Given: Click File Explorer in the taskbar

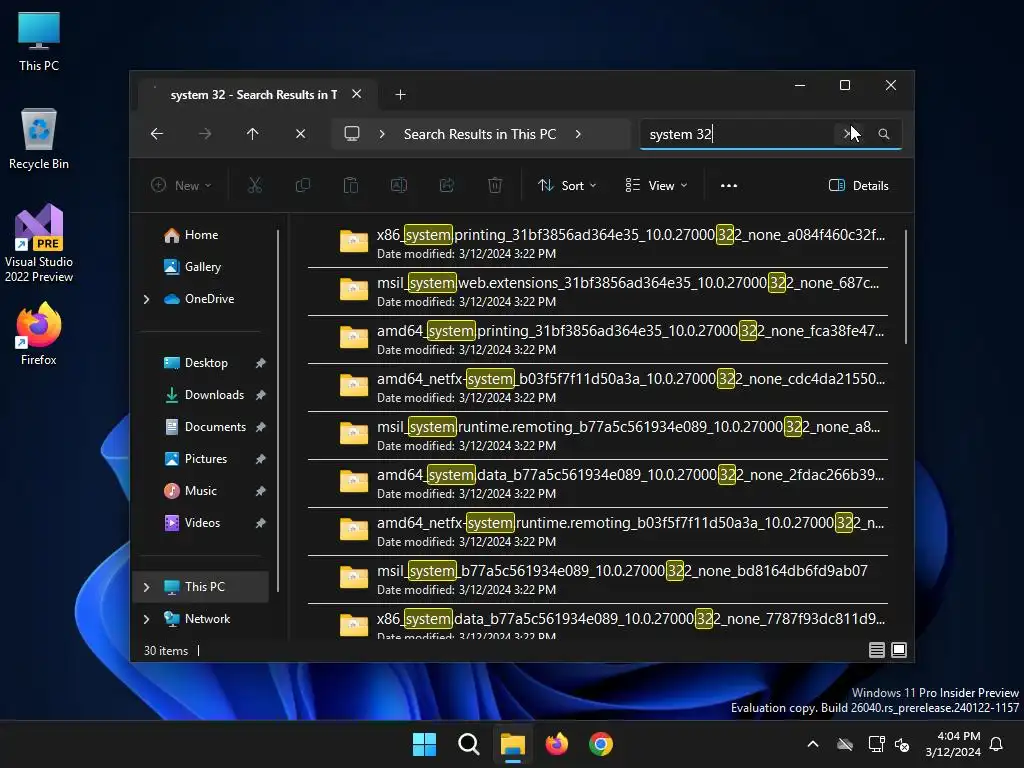Looking at the screenshot, I should pyautogui.click(x=513, y=744).
